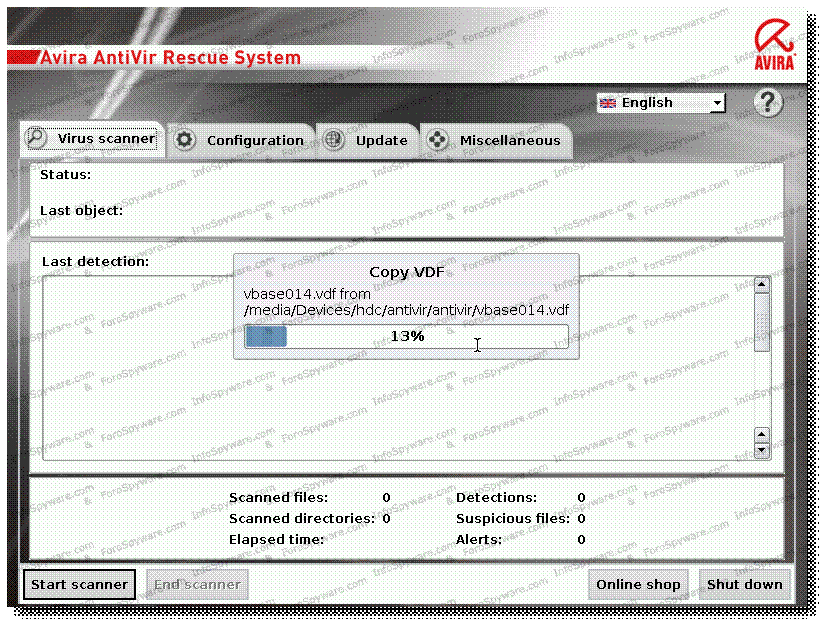
Task: Click the Shut down button
Action: pyautogui.click(x=744, y=584)
